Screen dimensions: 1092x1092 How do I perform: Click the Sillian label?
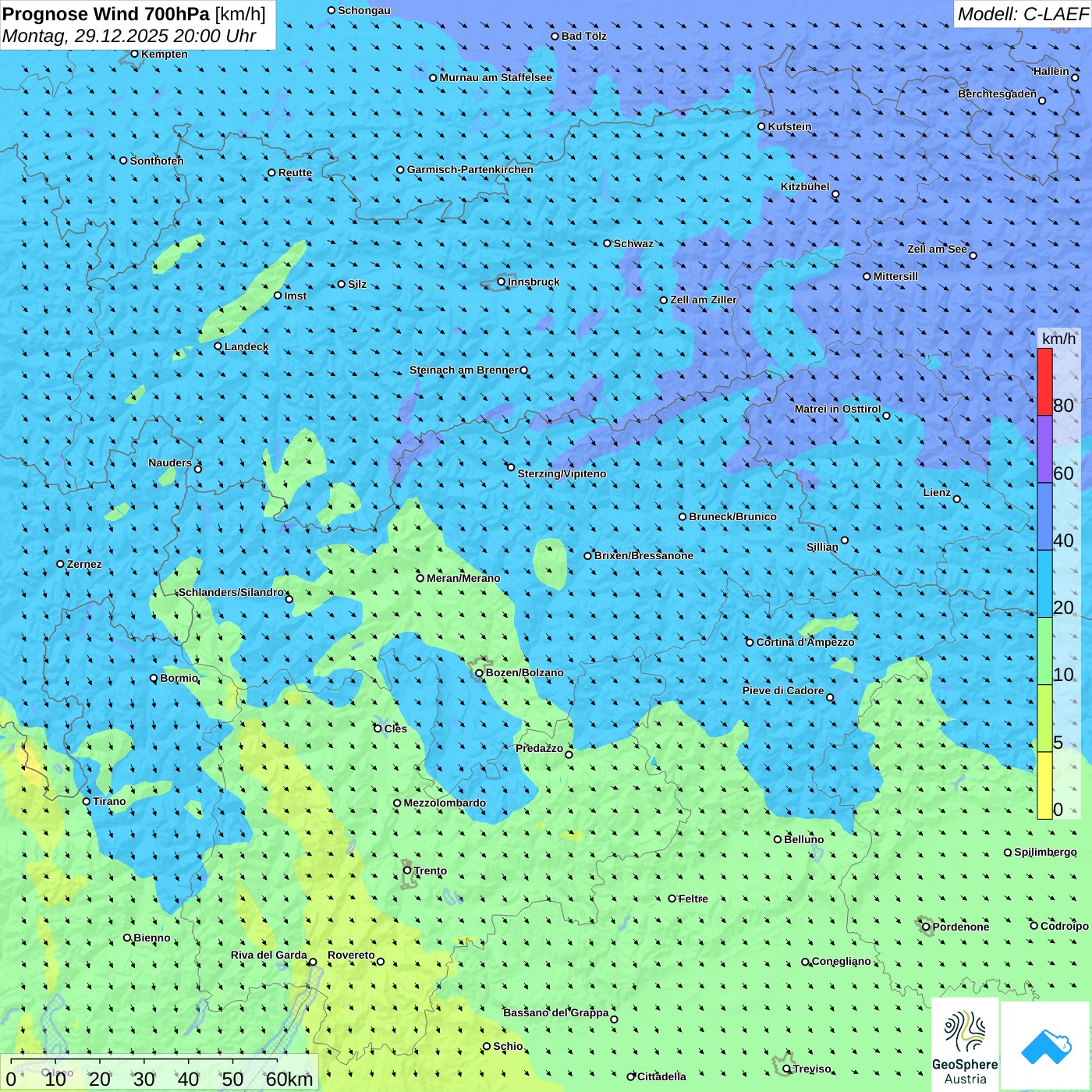click(x=822, y=547)
